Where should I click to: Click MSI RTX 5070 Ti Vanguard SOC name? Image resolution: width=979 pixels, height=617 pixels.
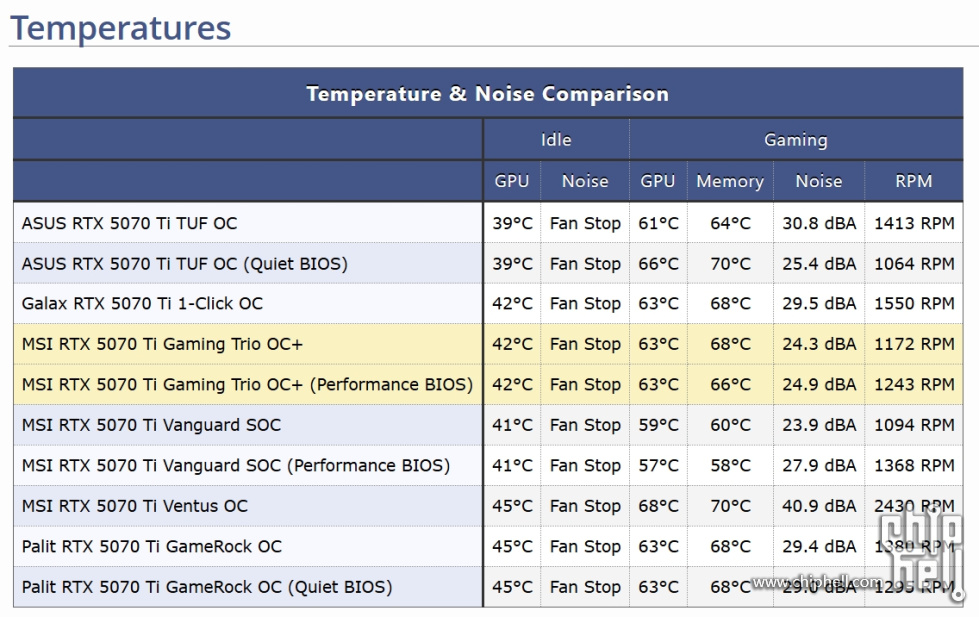point(151,425)
